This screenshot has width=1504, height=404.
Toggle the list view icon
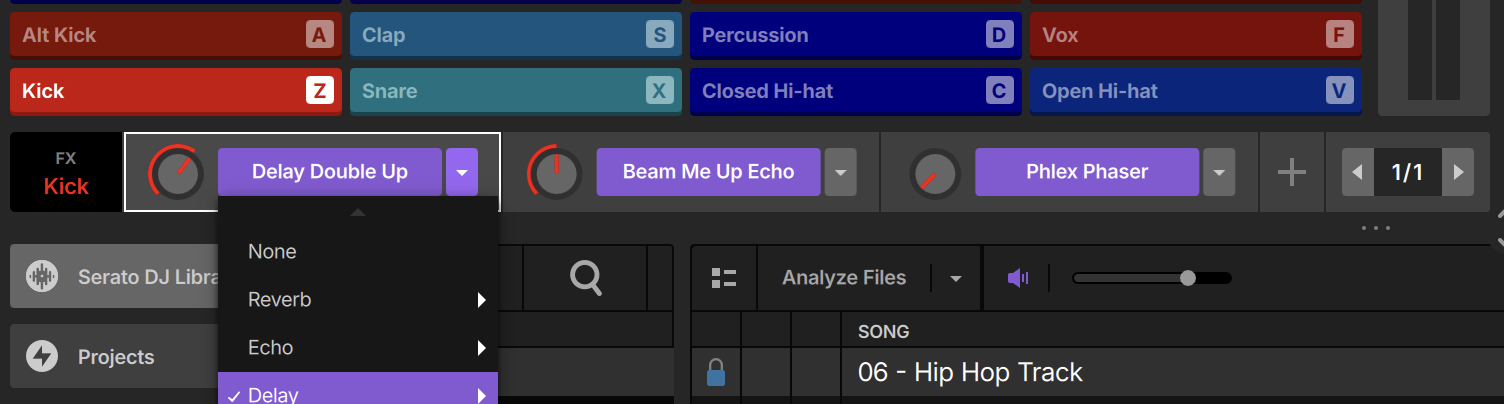[723, 278]
